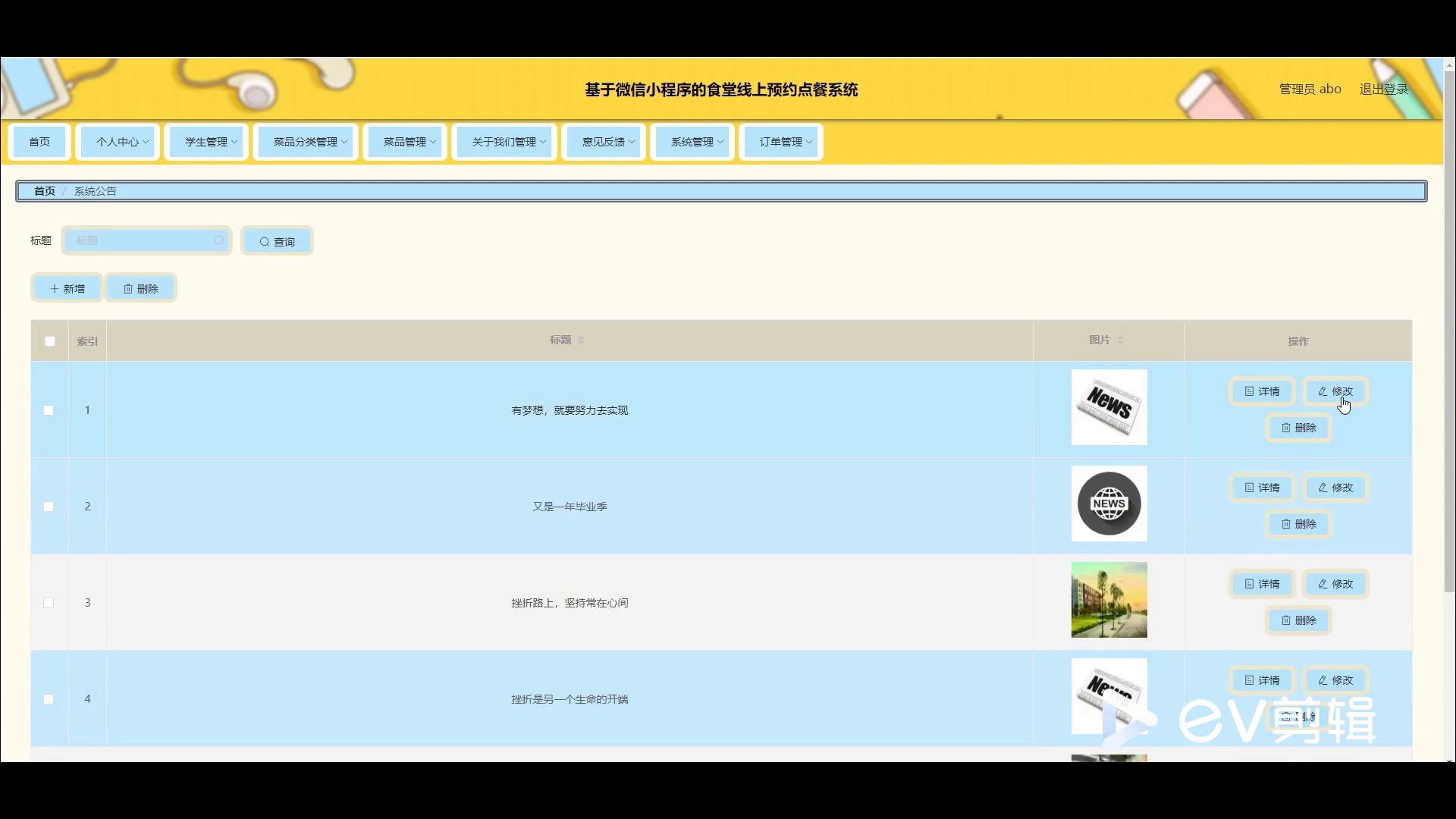Image resolution: width=1456 pixels, height=819 pixels.
Task: Expand the 菜品管理 dropdown menu
Action: (405, 142)
